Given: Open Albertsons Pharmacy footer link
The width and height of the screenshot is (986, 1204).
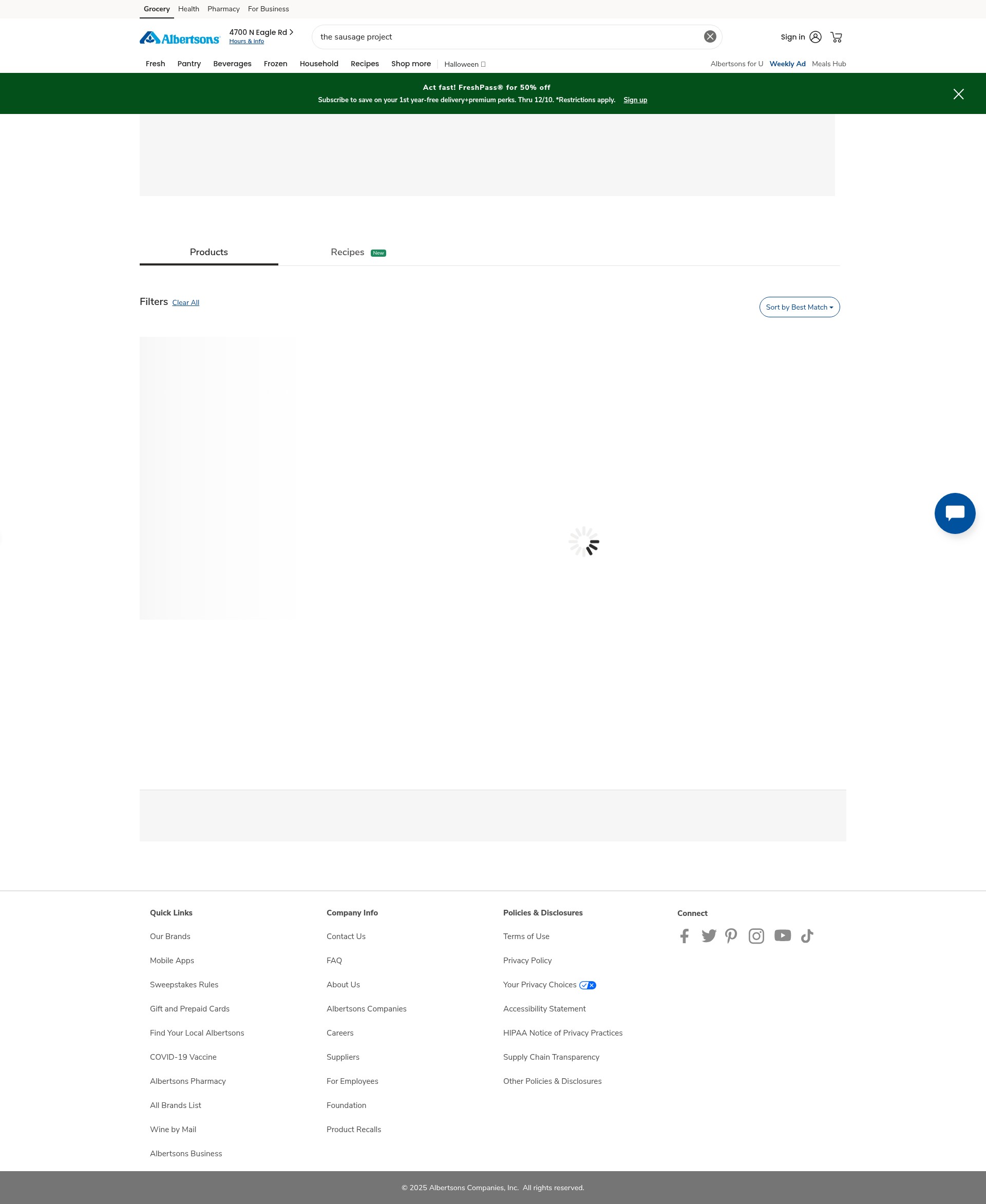Looking at the screenshot, I should pyautogui.click(x=188, y=1081).
